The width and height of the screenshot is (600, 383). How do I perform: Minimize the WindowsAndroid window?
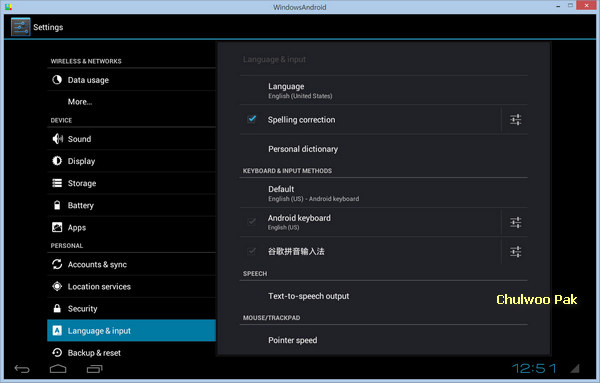click(558, 6)
